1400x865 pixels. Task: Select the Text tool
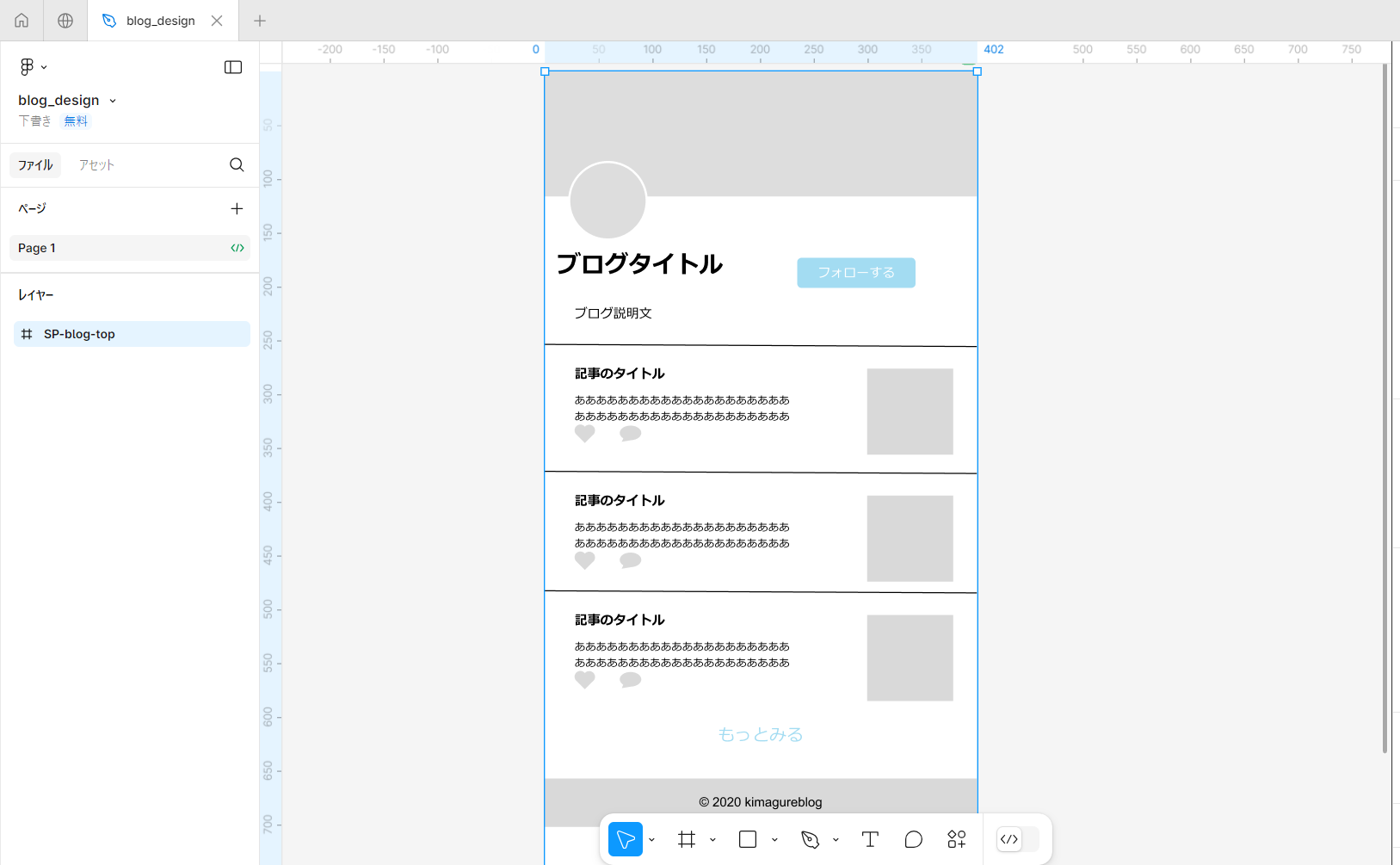click(x=870, y=839)
